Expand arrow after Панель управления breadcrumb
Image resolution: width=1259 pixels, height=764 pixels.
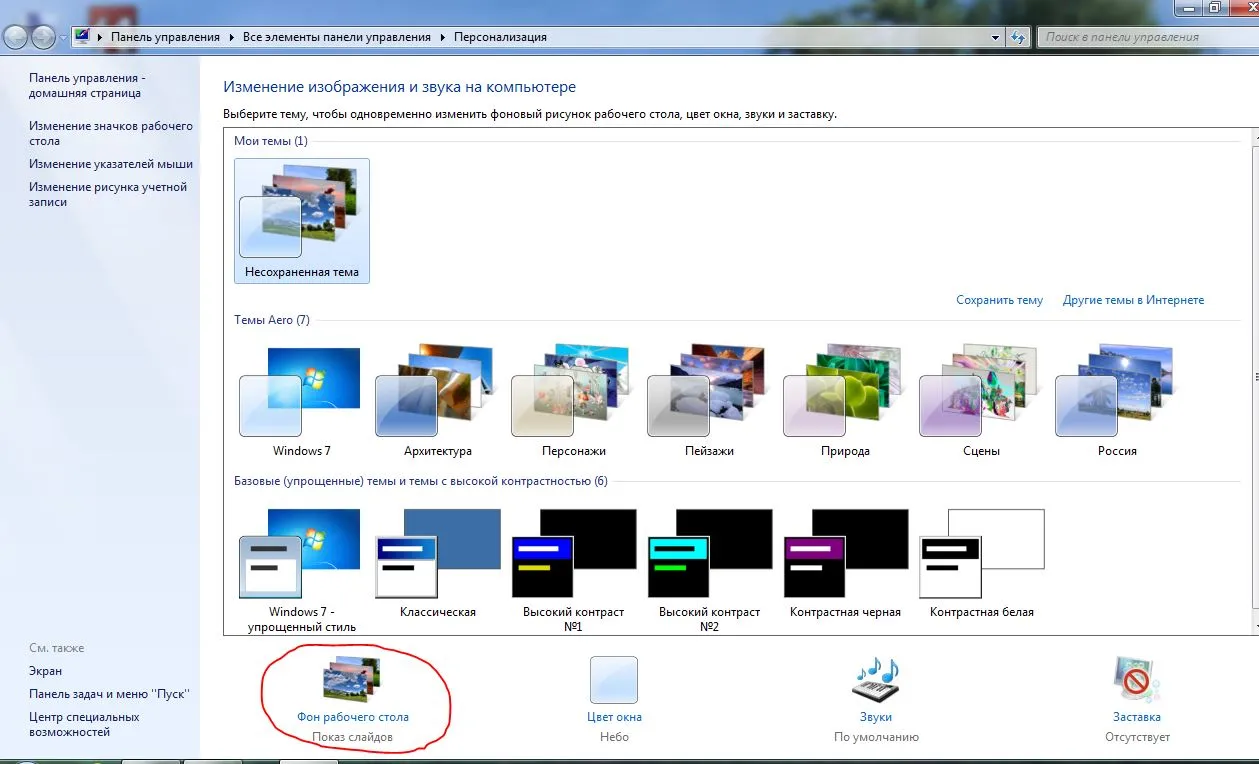[231, 37]
